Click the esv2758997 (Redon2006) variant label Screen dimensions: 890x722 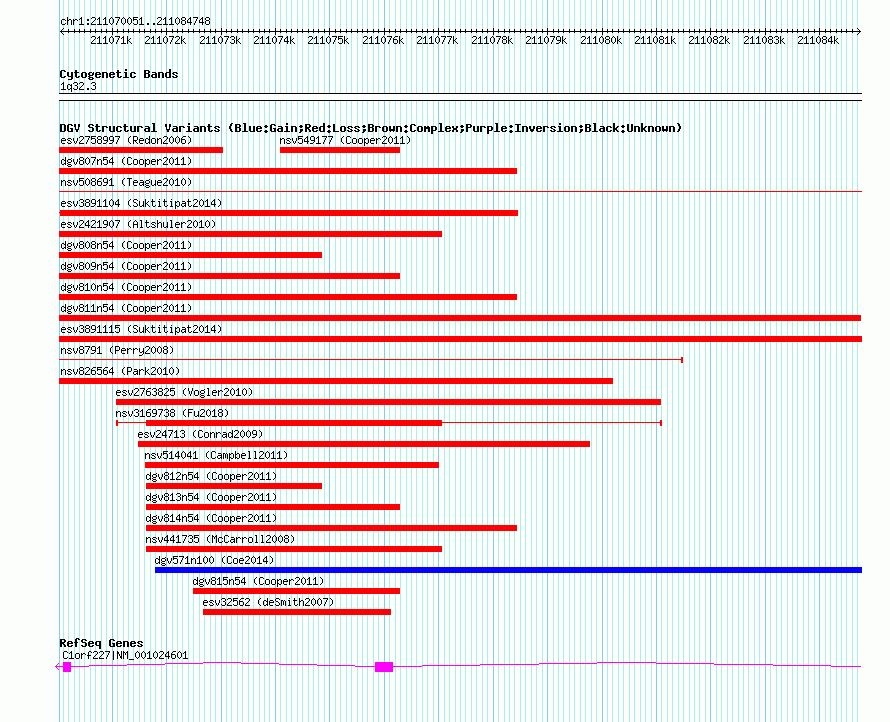(126, 140)
